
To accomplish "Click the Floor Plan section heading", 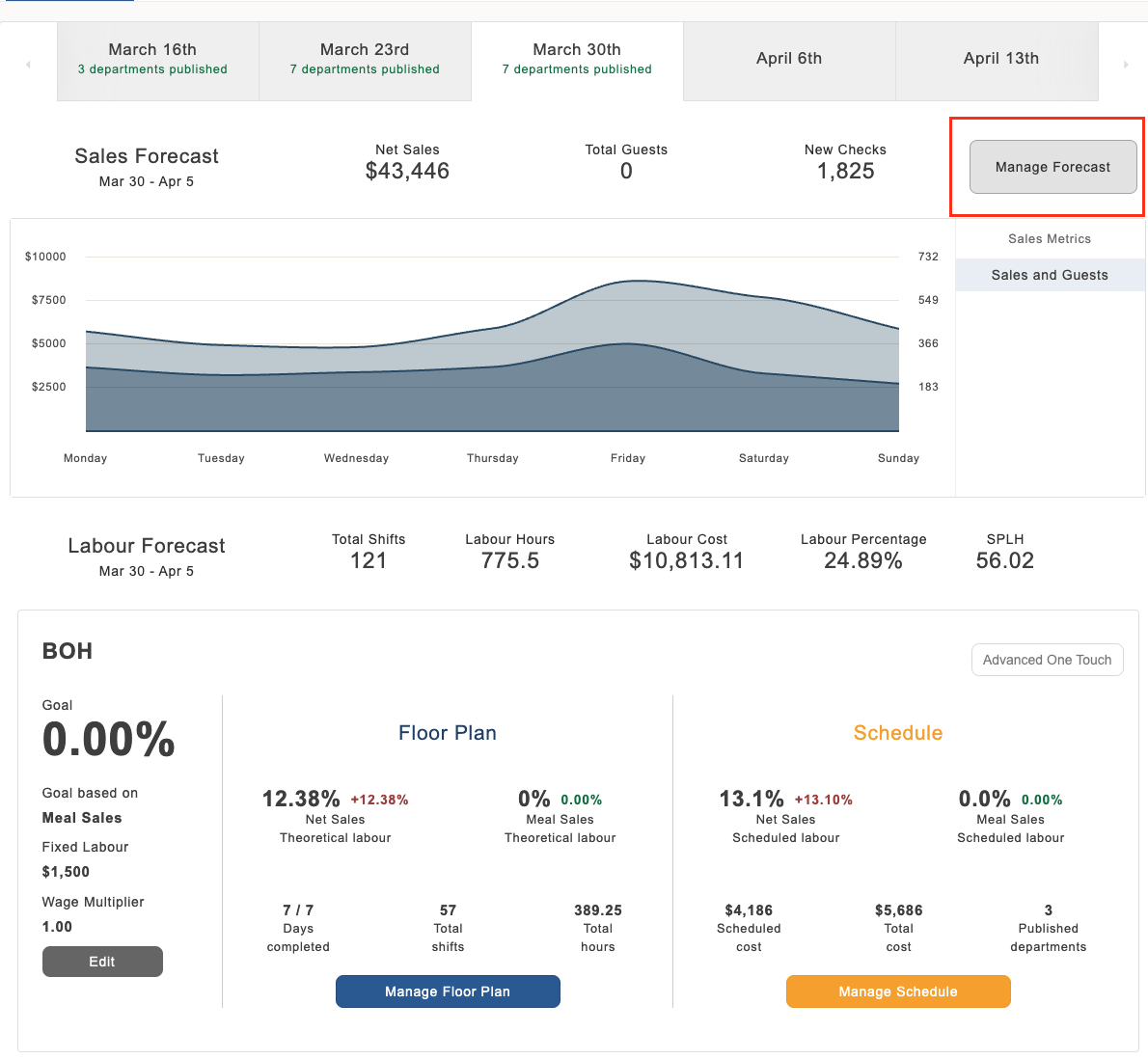I will [448, 733].
